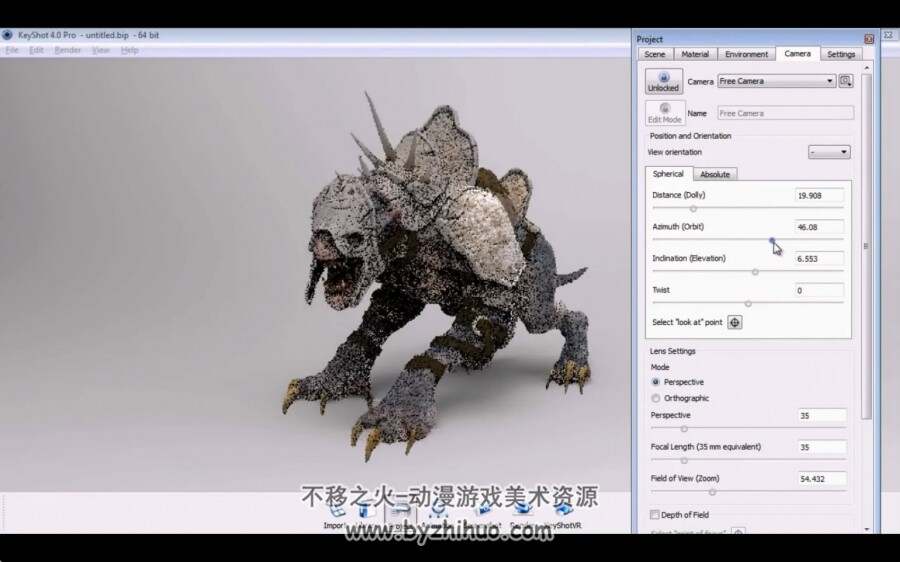Viewport: 900px width, 562px height.
Task: Click the Field of View value field 54.432
Action: pos(822,478)
